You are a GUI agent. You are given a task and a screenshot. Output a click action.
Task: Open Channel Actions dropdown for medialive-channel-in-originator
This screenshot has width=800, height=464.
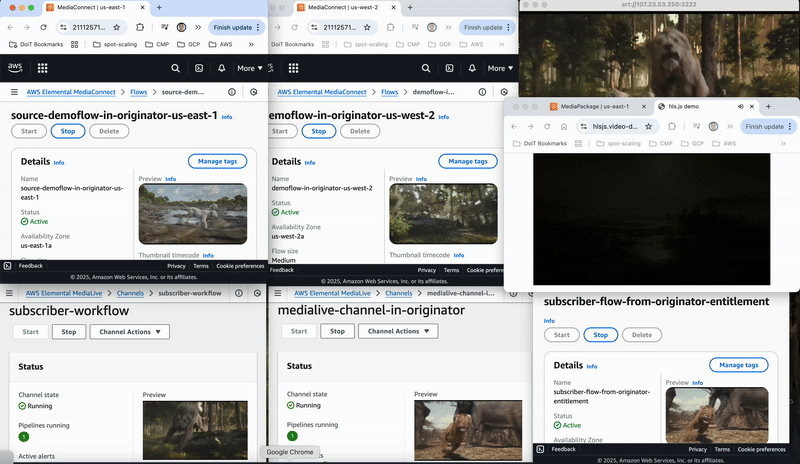(398, 331)
